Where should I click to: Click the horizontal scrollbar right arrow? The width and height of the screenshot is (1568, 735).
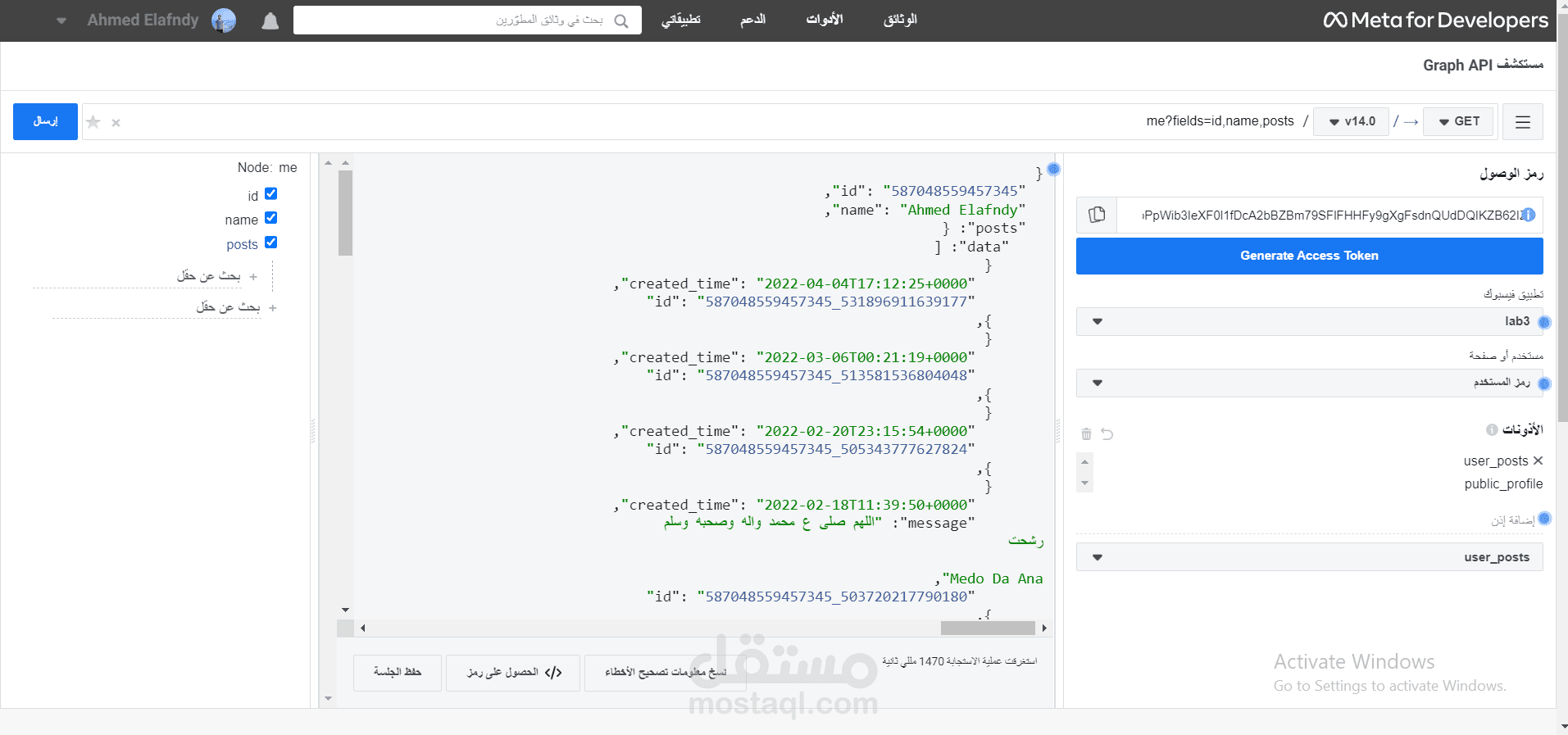pyautogui.click(x=1044, y=628)
